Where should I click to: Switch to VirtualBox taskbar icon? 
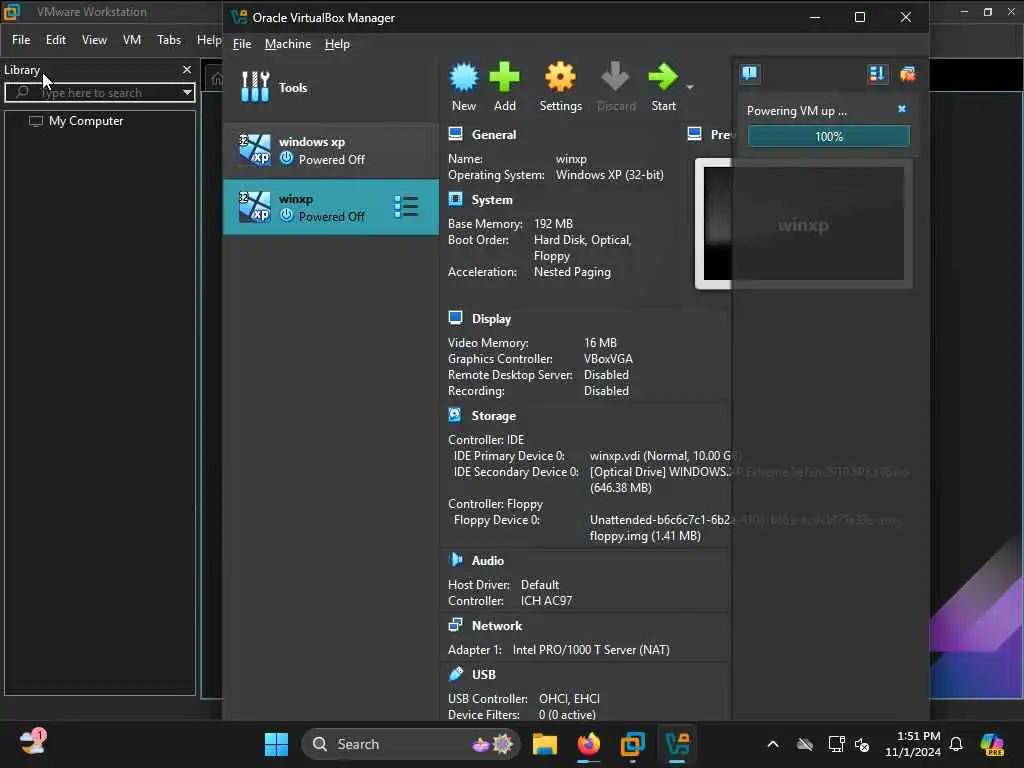(x=677, y=744)
